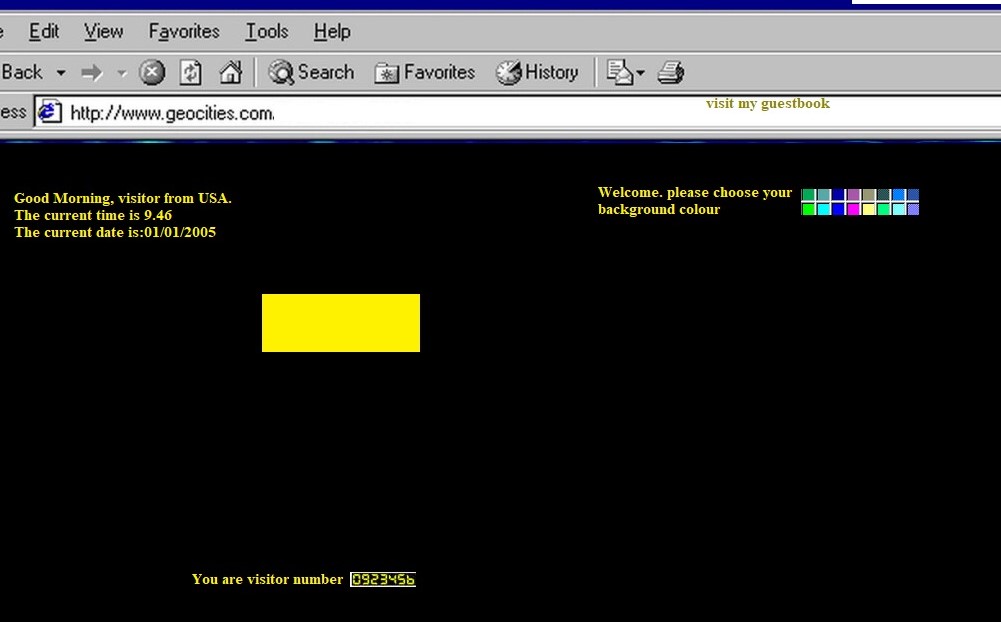Choose the dark slate gray swatch
1001x622 pixels.
click(884, 194)
